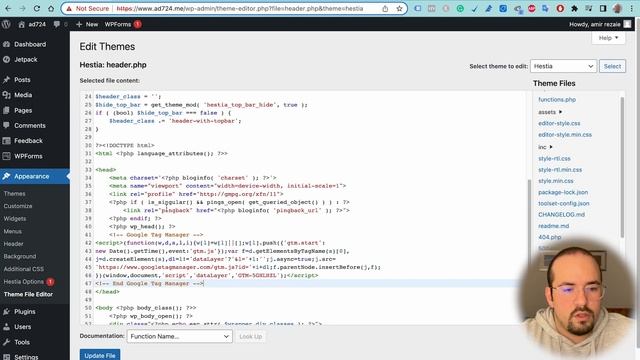Image resolution: width=640 pixels, height=360 pixels.
Task: Open the comments bubble in admin bar
Action: tap(60, 24)
